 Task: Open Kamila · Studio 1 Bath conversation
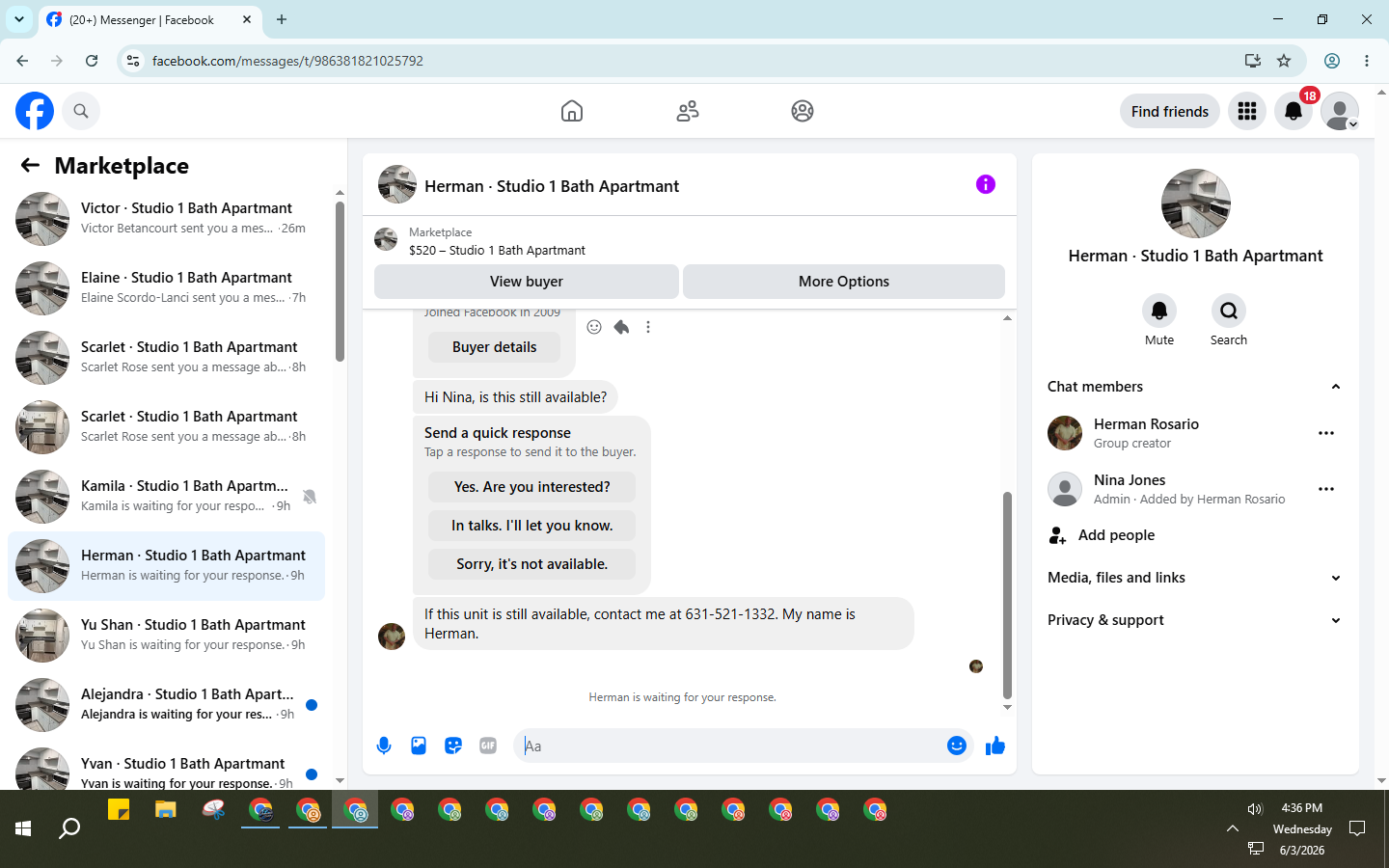point(166,497)
